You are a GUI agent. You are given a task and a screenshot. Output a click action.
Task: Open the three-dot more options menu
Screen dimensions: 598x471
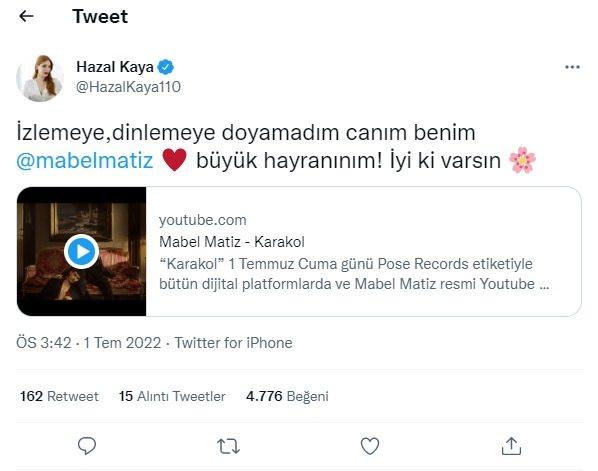[x=572, y=68]
